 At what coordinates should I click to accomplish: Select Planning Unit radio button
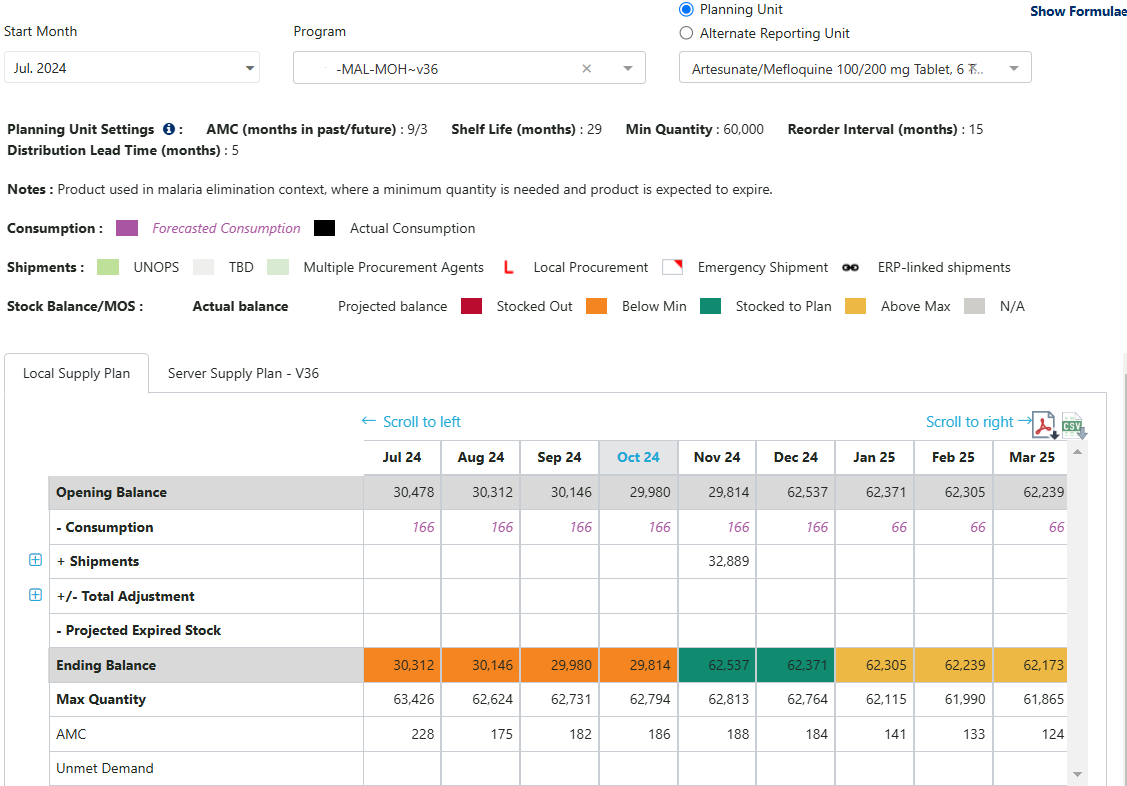tap(686, 9)
